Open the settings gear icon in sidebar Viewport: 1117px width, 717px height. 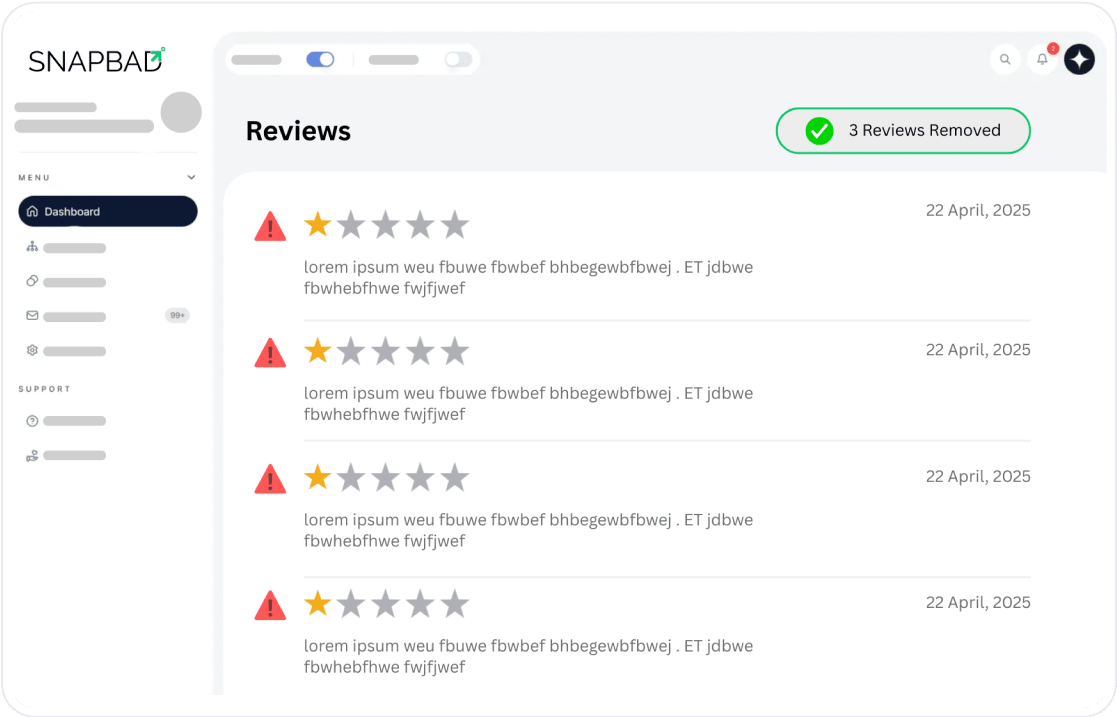(x=31, y=350)
